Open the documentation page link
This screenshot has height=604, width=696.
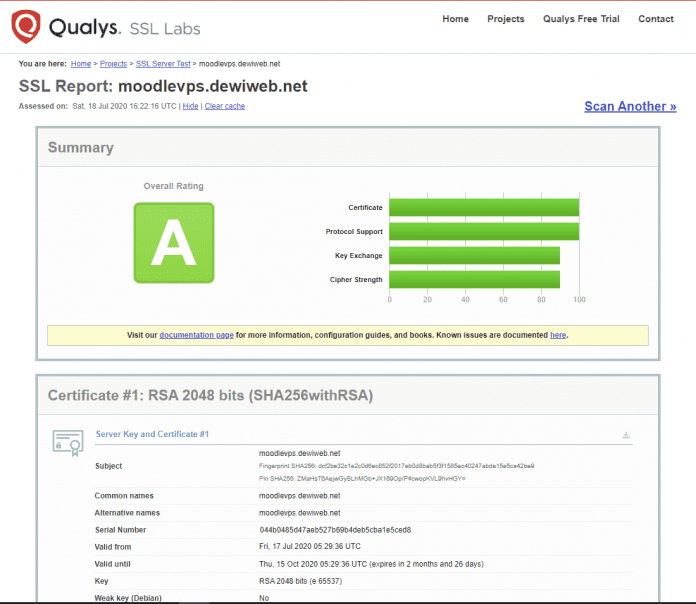click(197, 335)
